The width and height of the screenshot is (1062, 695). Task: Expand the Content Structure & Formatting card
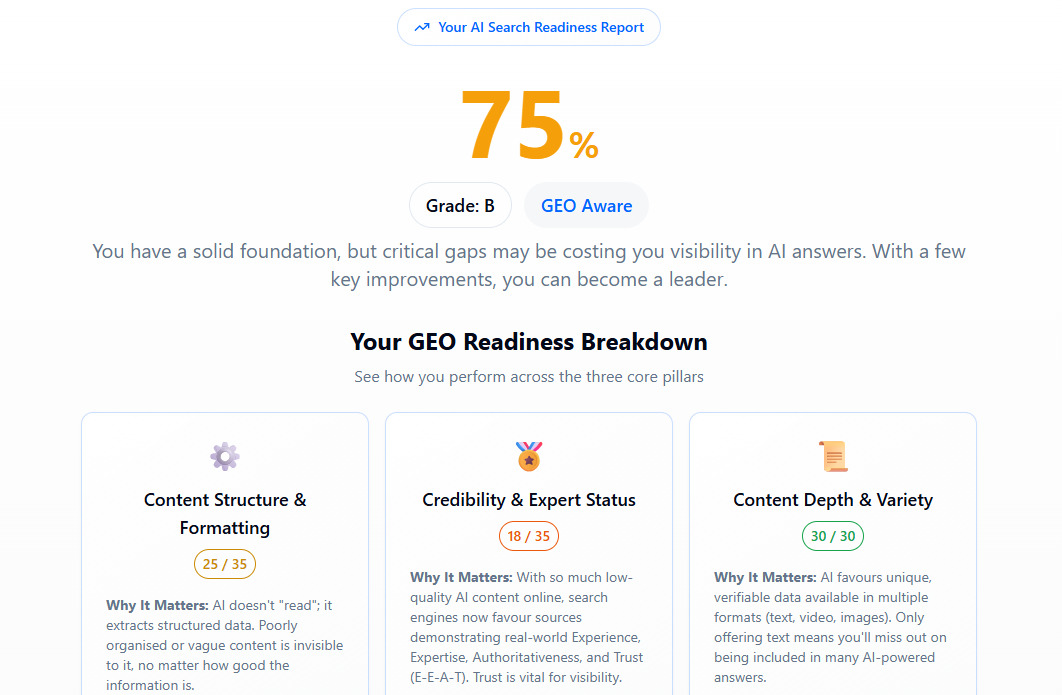(x=224, y=550)
